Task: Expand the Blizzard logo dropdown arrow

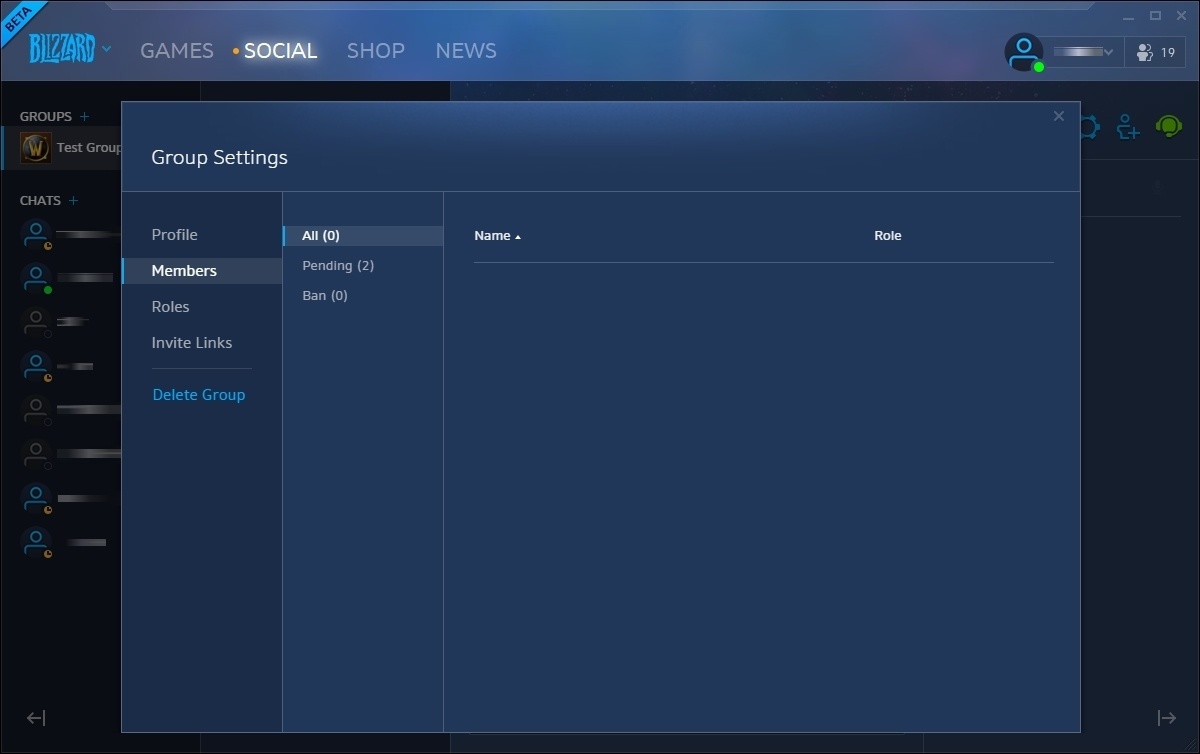Action: [x=107, y=49]
